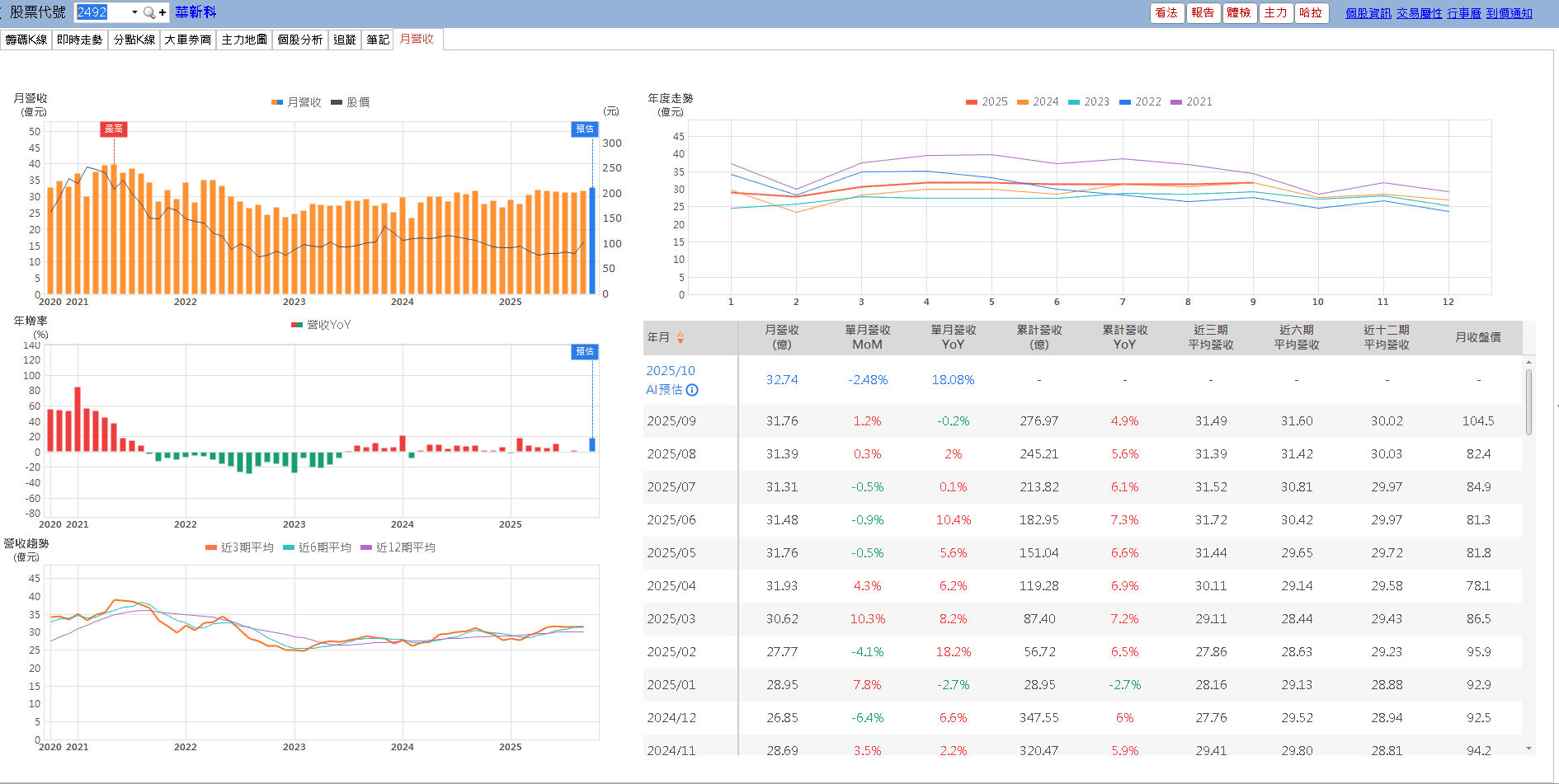Click the plus icon next to search
Viewport: 1559px width, 784px height.
click(x=162, y=12)
